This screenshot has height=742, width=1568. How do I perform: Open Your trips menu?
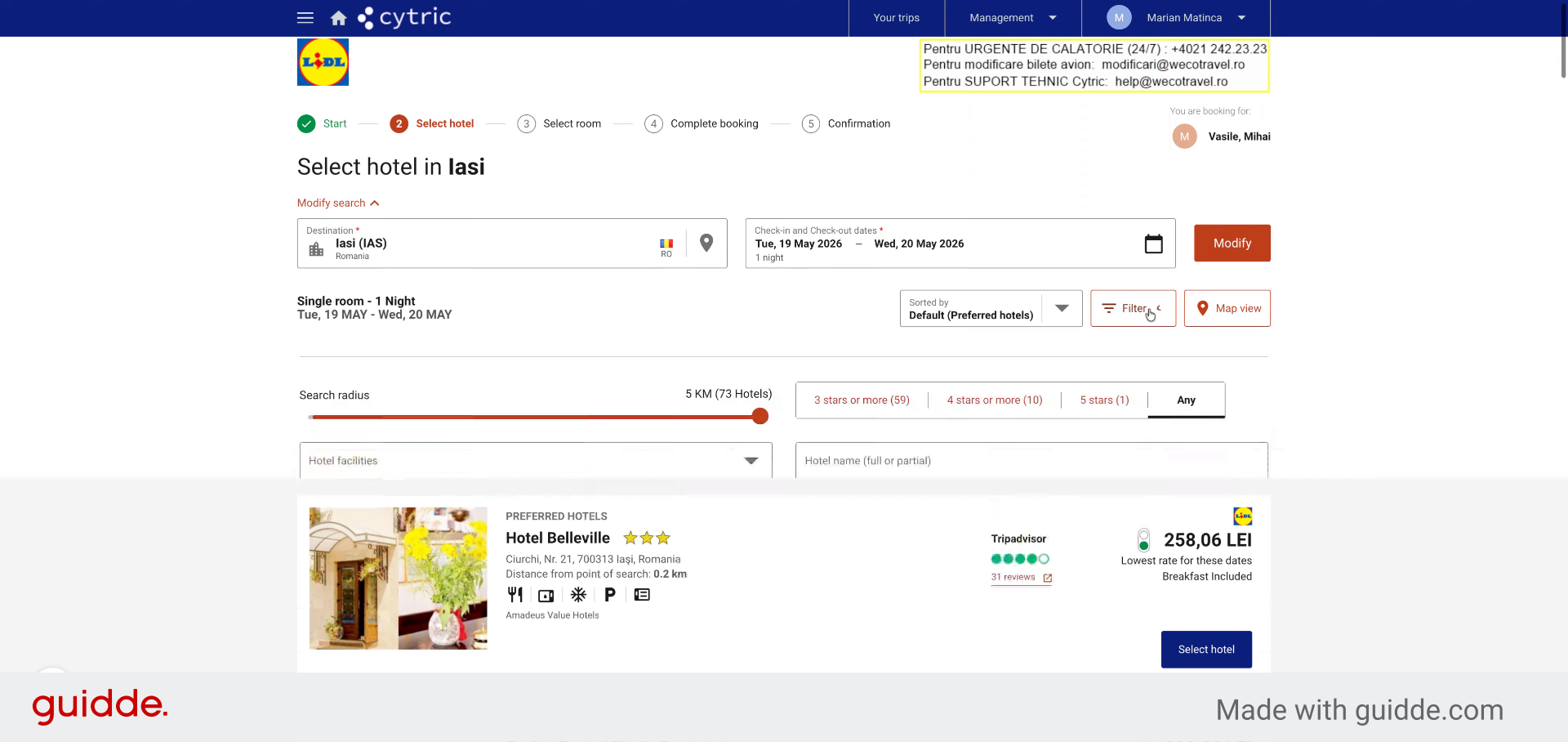click(x=896, y=18)
